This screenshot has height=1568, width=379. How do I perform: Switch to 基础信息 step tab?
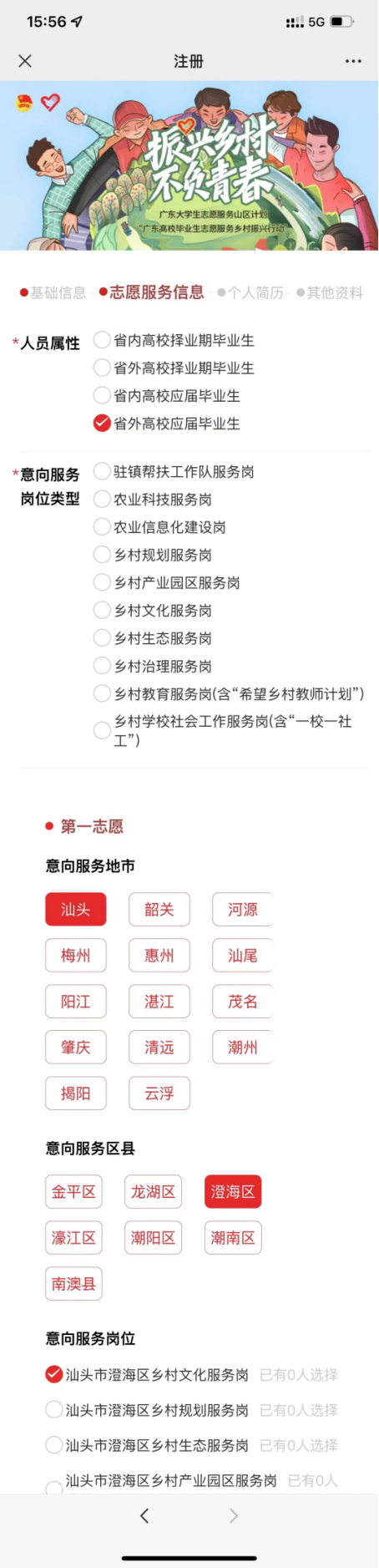click(x=53, y=292)
